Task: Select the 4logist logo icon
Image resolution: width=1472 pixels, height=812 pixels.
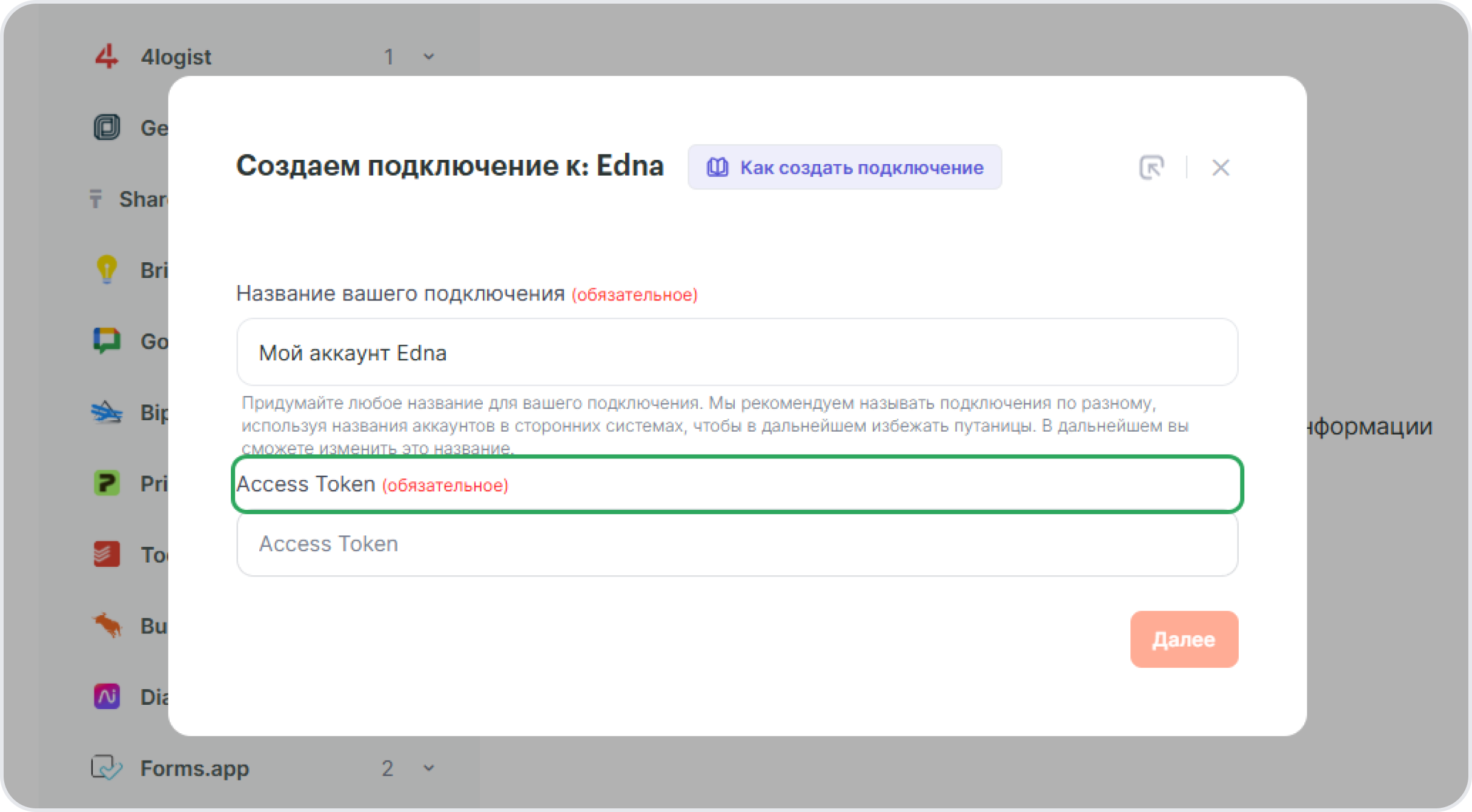Action: (x=107, y=56)
